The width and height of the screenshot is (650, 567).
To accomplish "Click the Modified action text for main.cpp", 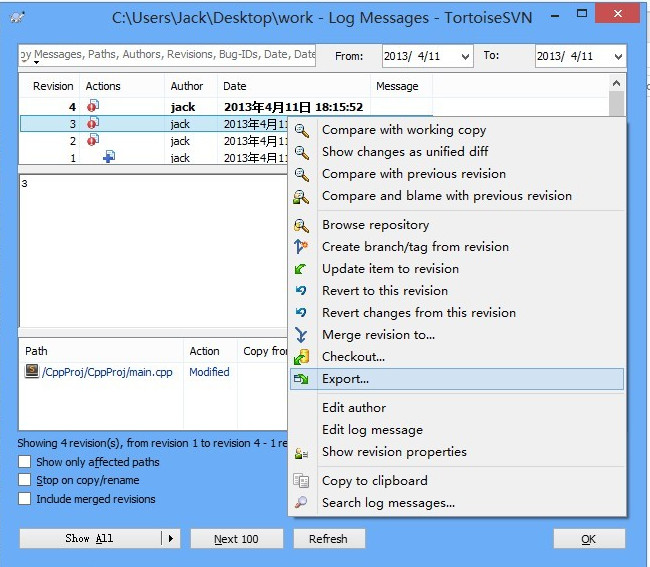I will pos(209,372).
